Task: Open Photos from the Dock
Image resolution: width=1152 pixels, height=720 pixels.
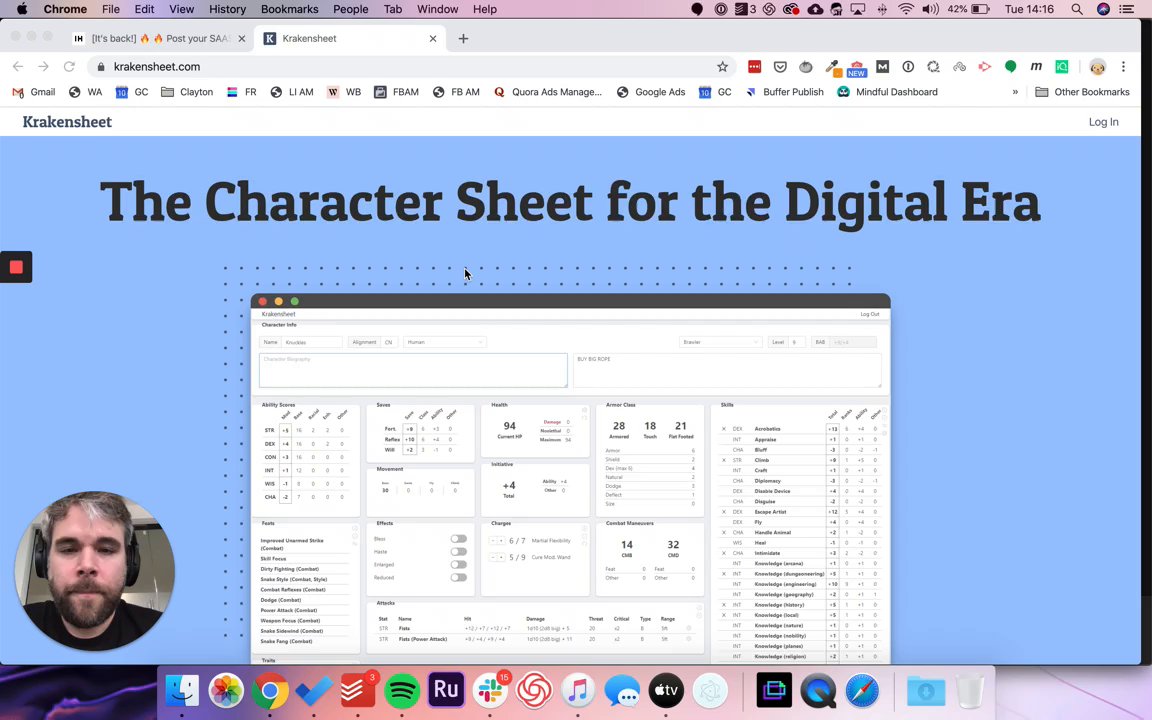Action: pos(226,691)
